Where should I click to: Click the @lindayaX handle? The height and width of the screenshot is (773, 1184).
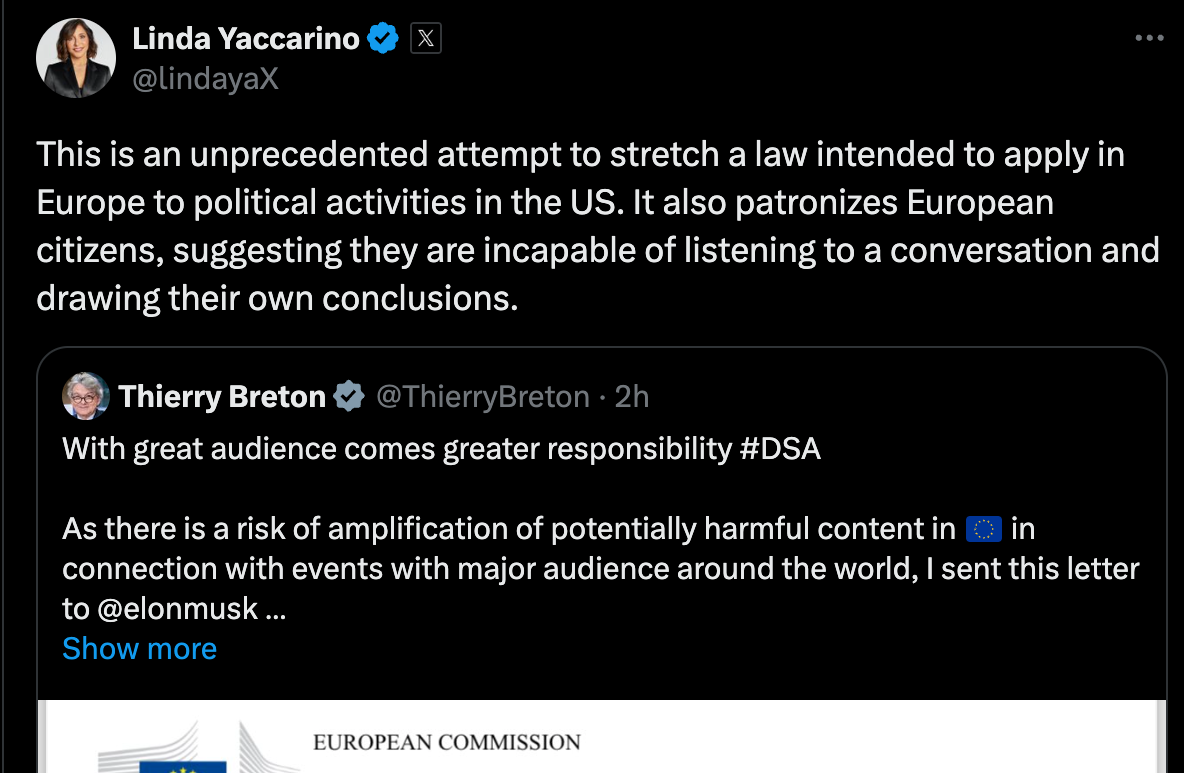tap(204, 77)
